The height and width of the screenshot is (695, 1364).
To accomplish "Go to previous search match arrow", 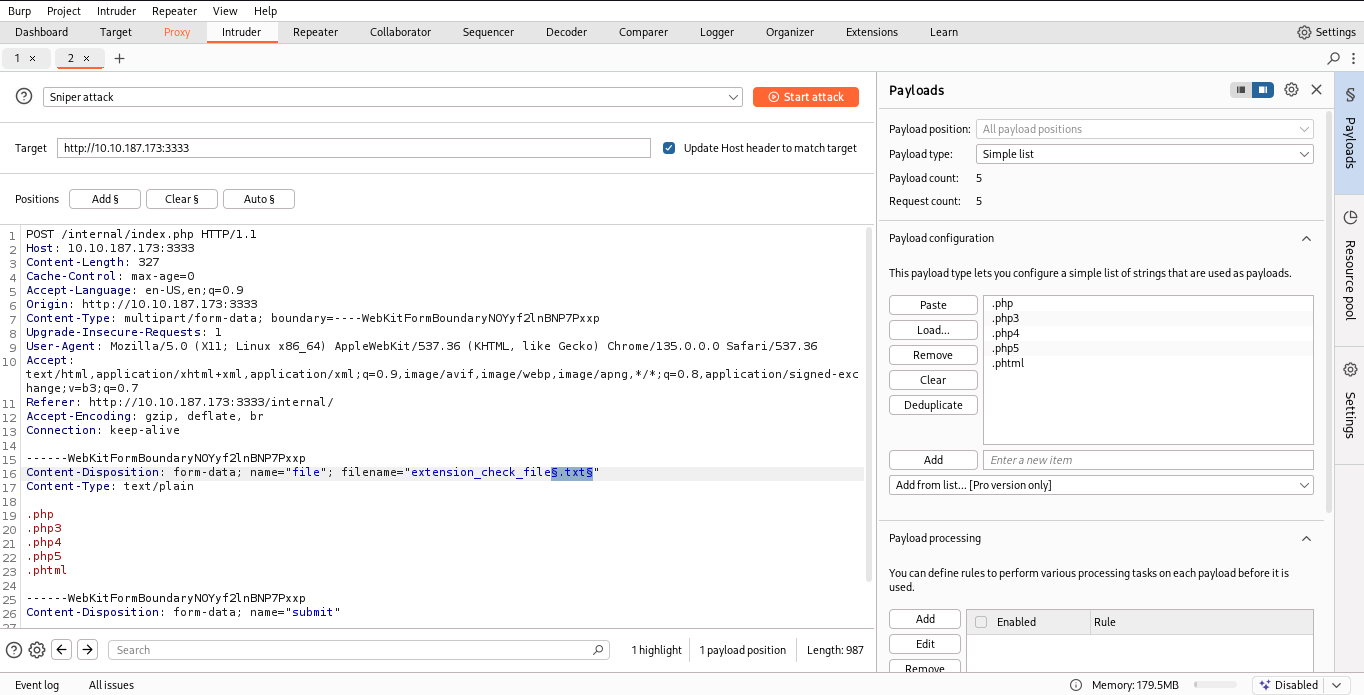I will pos(62,650).
